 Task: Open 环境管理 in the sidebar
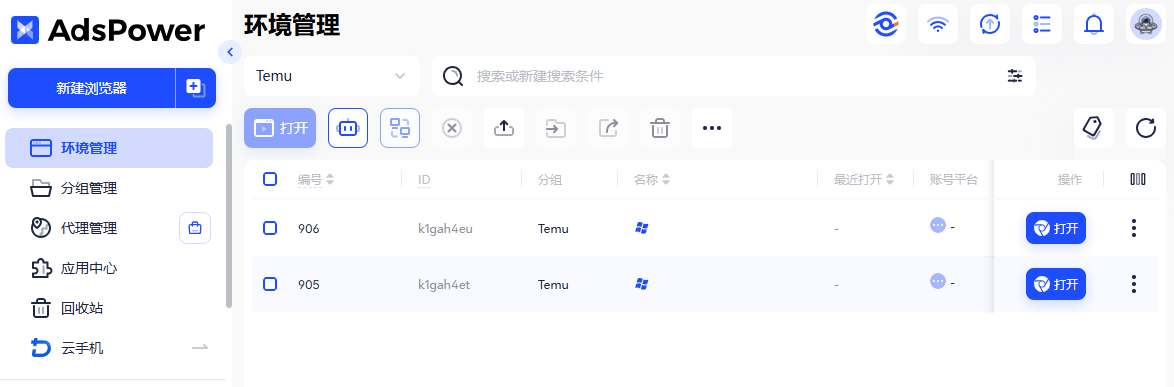(109, 148)
